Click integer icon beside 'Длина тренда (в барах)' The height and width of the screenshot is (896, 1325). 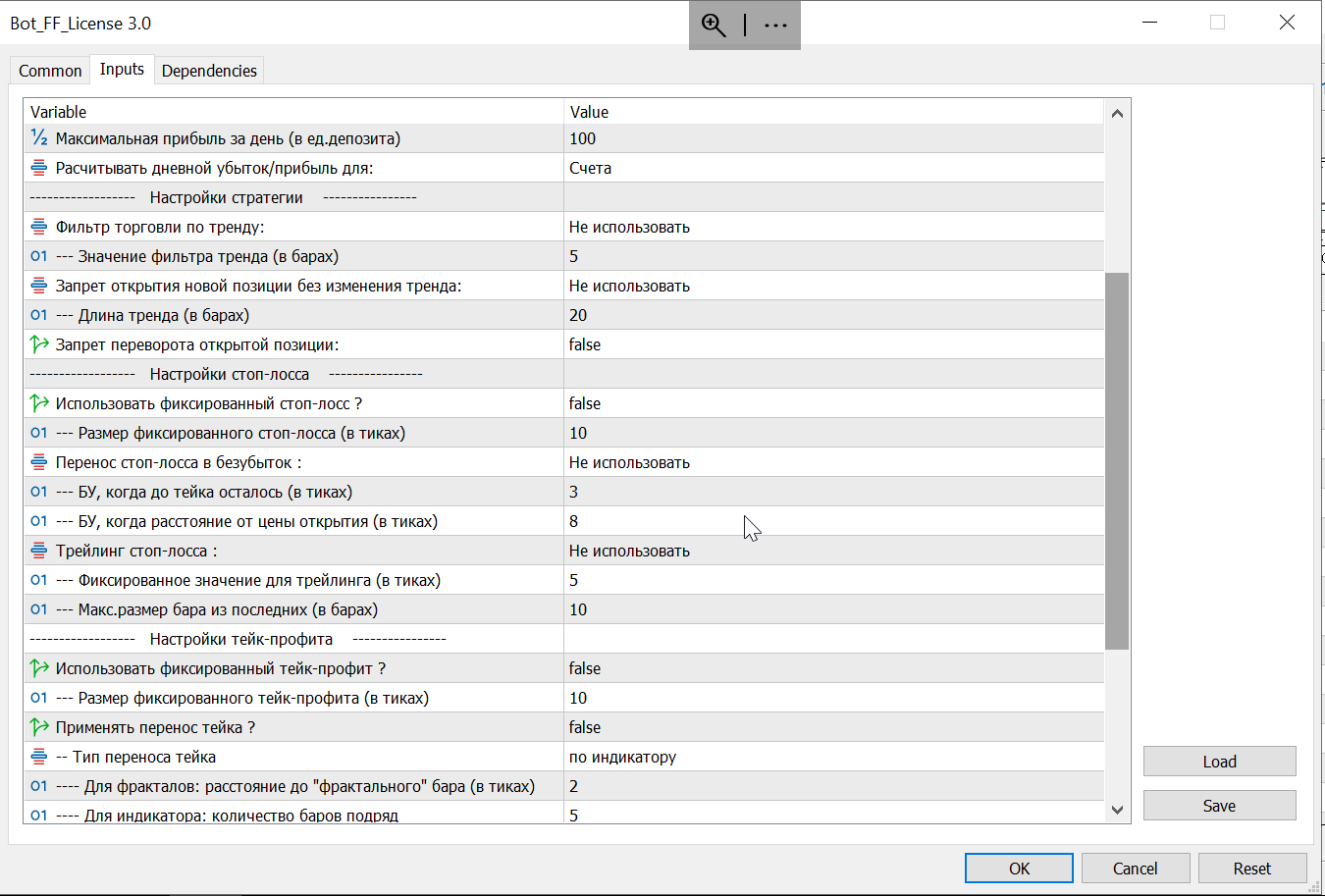[39, 315]
